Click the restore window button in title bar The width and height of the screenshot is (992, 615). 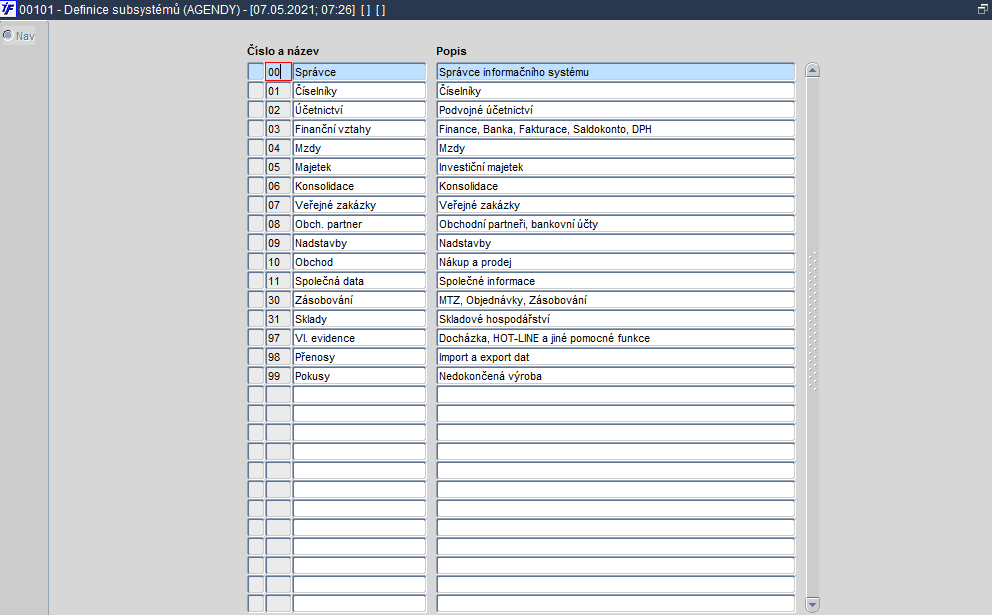(x=983, y=9)
